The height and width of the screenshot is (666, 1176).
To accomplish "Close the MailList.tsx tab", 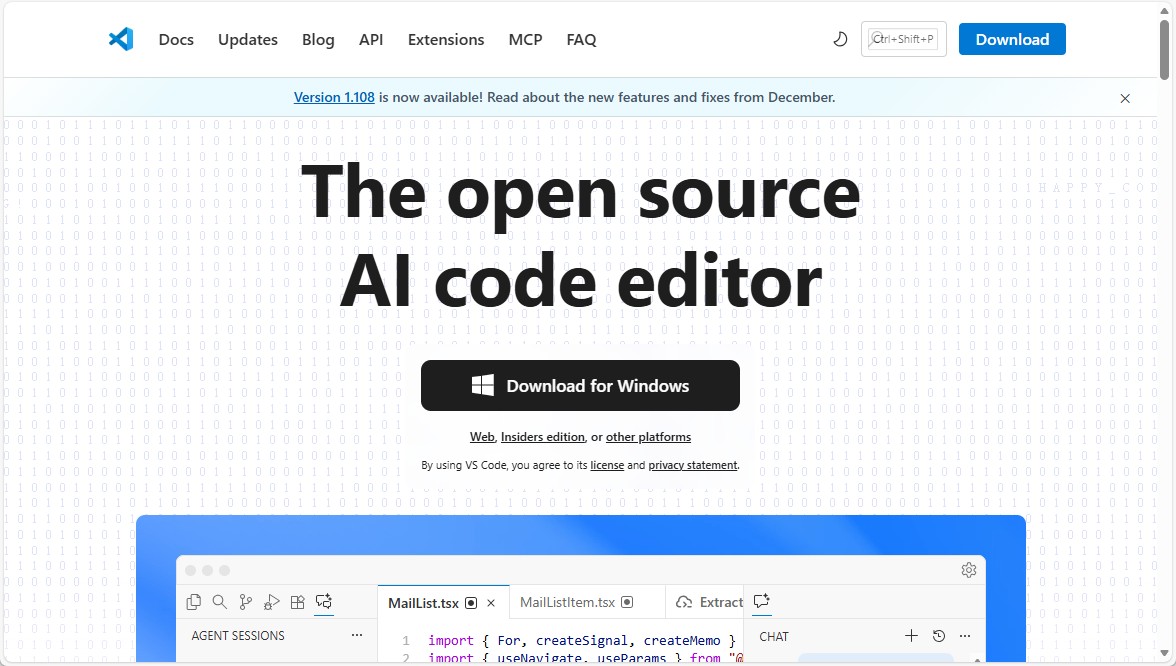I will click(x=491, y=603).
